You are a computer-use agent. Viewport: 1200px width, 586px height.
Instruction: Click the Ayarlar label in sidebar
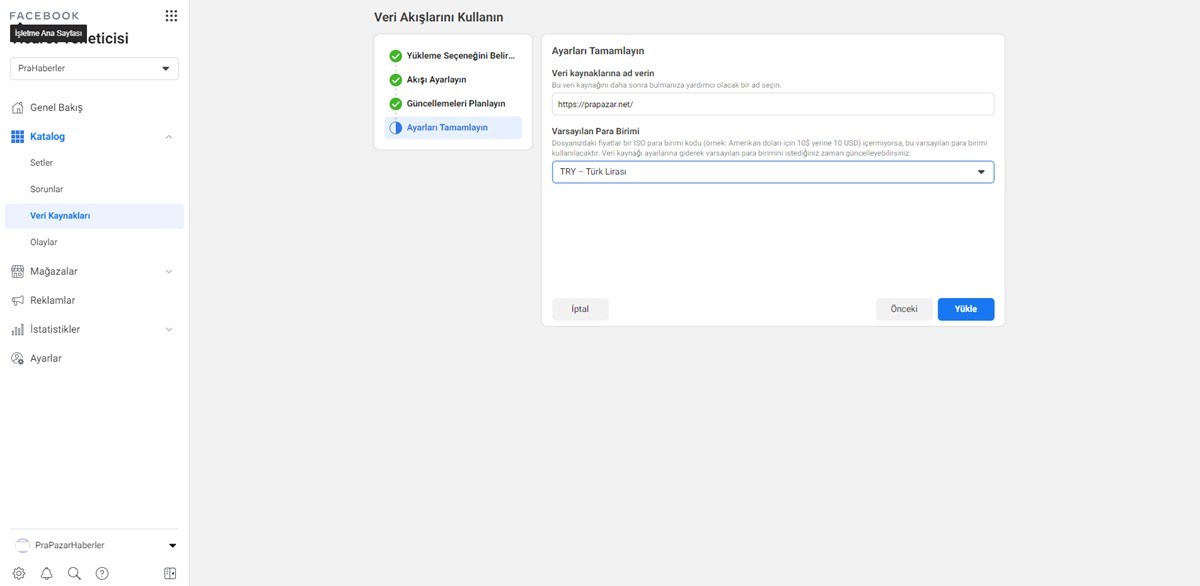coord(46,359)
